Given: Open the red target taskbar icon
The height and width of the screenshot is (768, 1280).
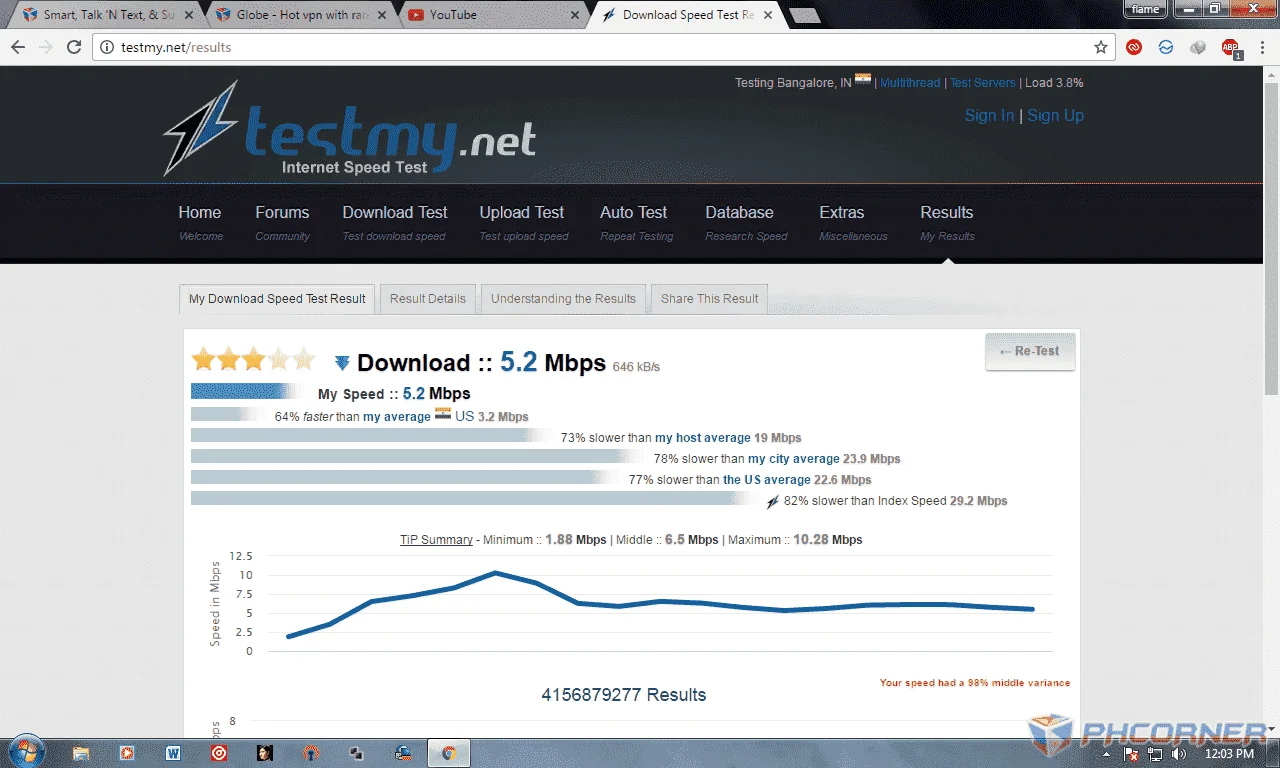Looking at the screenshot, I should [219, 753].
